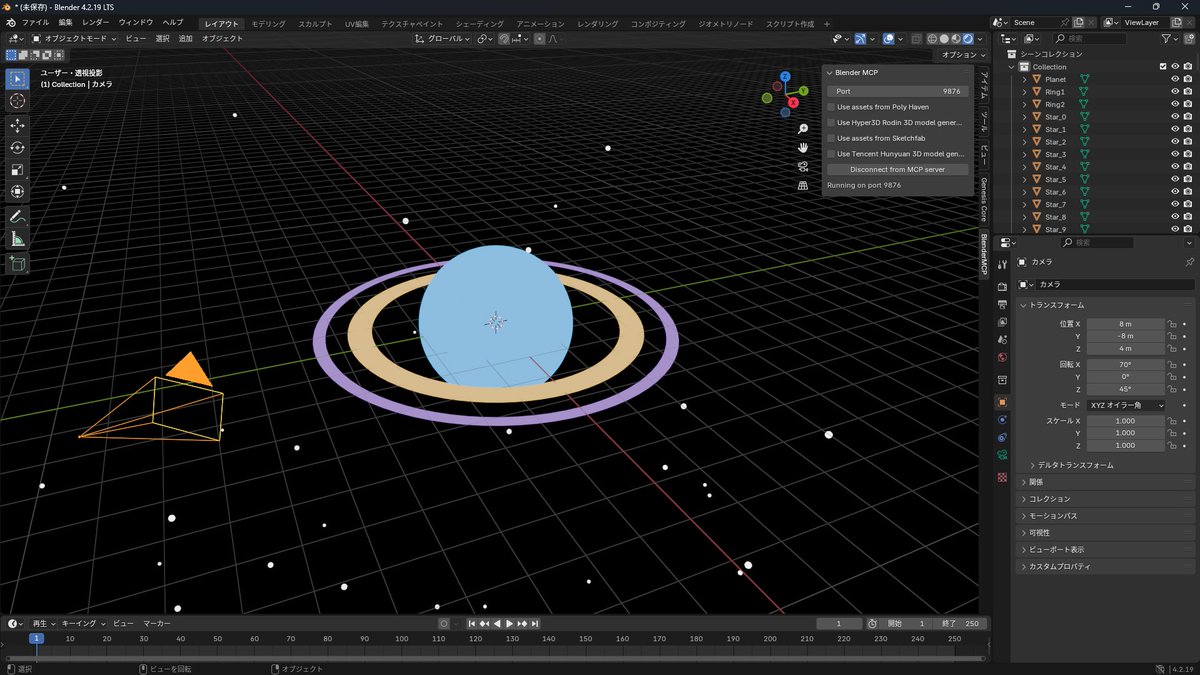1200x675 pixels.
Task: Enable Use Hyper3D Rodin 3D model generation
Action: click(831, 122)
